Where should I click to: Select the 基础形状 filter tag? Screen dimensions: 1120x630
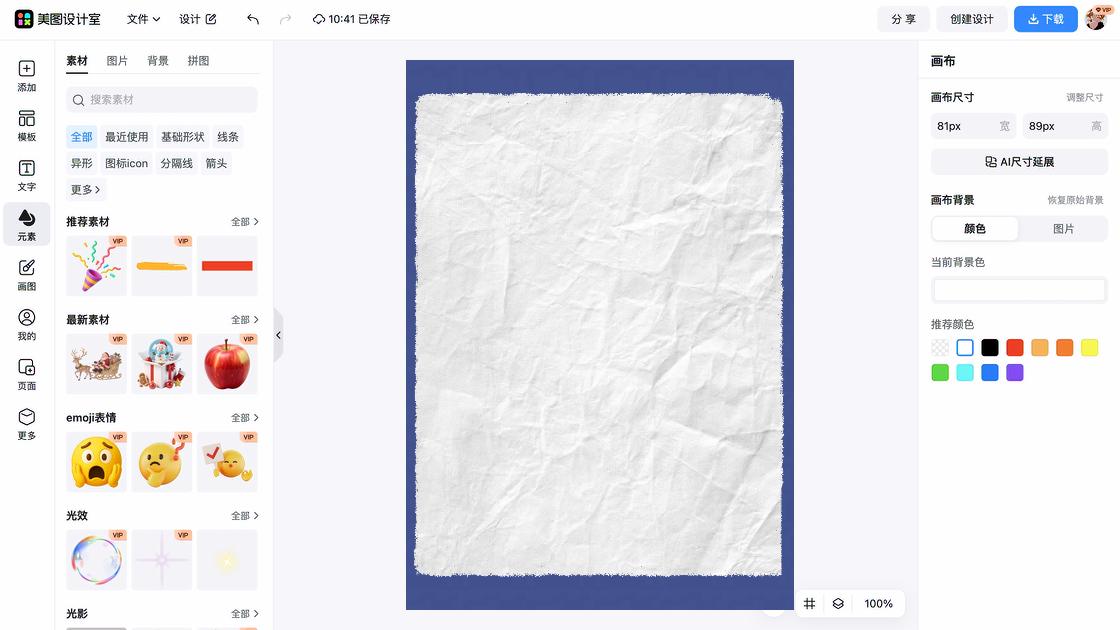click(x=182, y=136)
